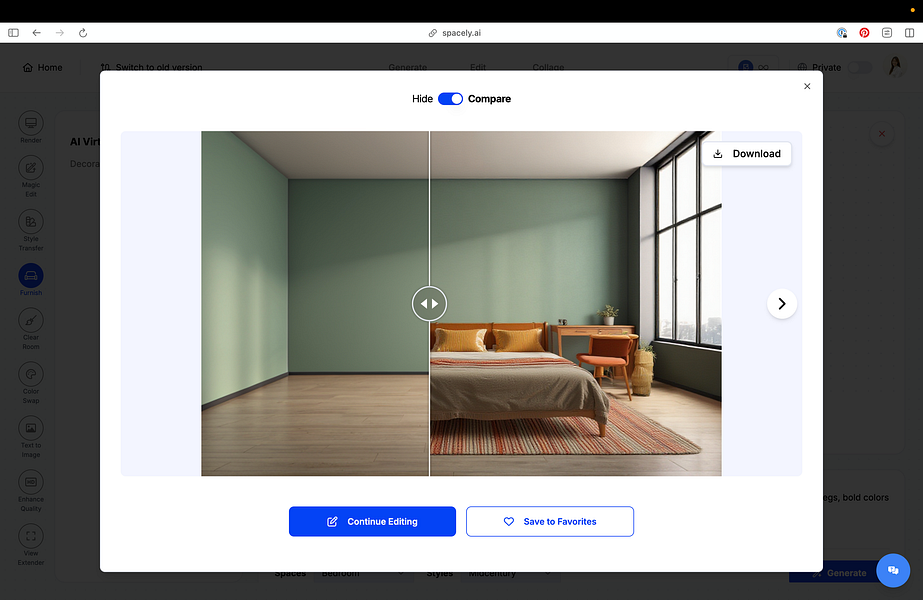
Task: Open the Generate tab
Action: pyautogui.click(x=407, y=68)
